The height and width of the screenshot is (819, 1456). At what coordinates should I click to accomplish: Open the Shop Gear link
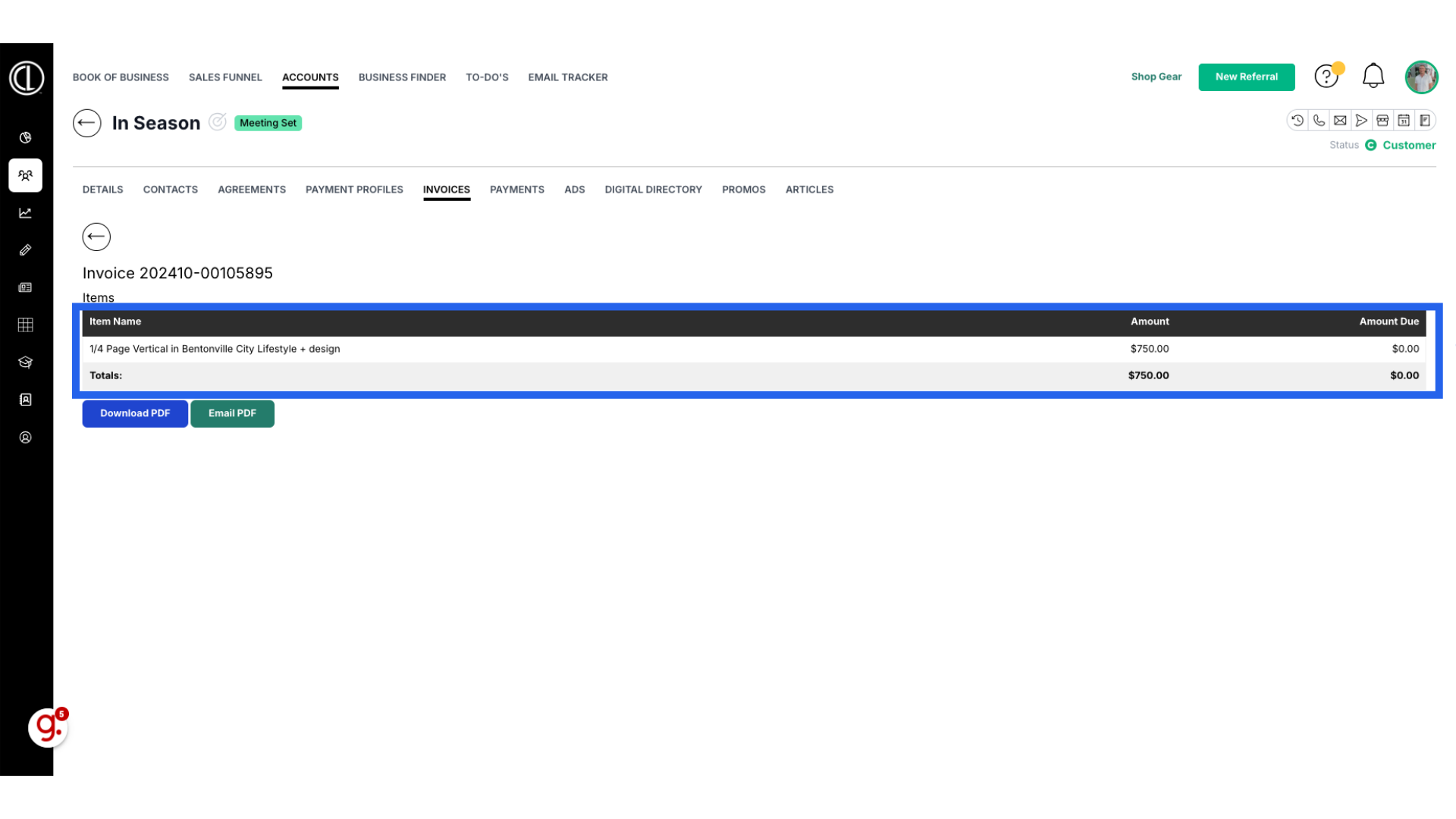tap(1156, 77)
